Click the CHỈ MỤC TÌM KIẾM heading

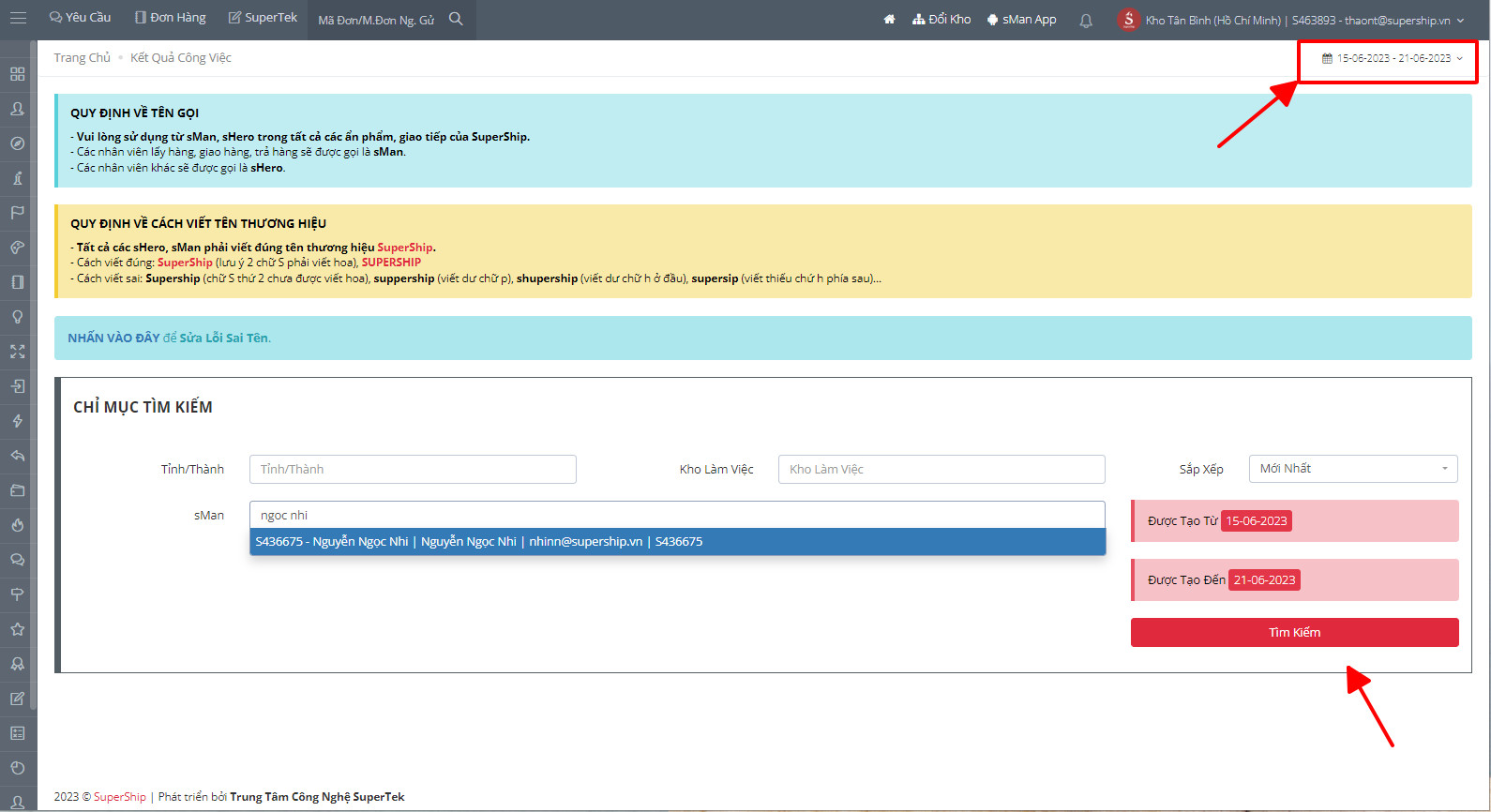click(143, 407)
